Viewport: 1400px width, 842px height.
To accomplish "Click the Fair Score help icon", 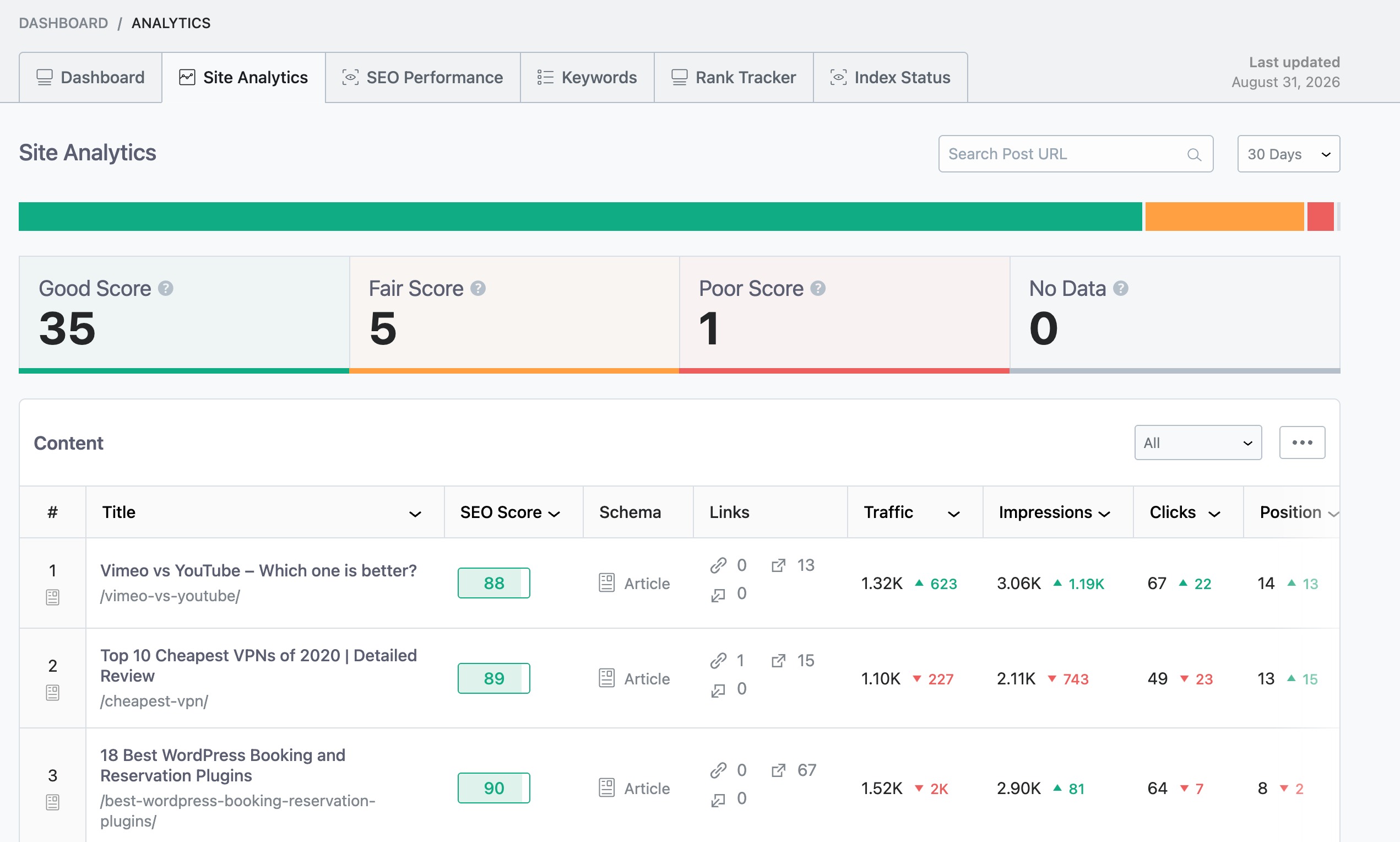I will coord(478,288).
